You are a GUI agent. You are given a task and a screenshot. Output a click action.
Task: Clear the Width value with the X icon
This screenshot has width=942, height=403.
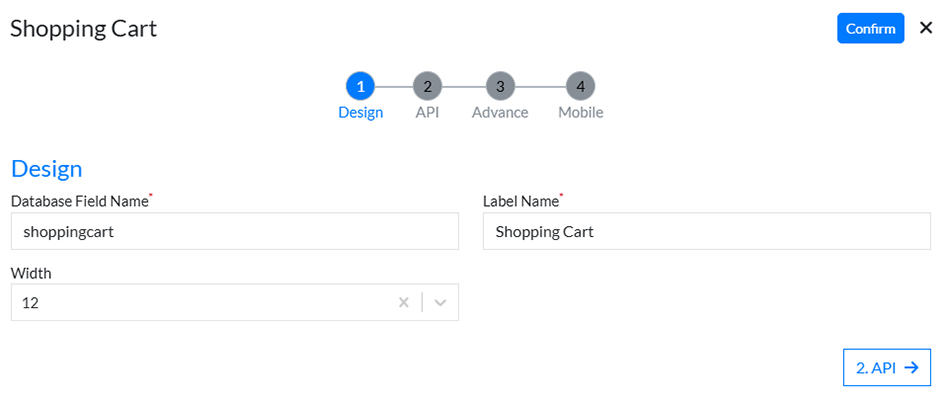404,303
